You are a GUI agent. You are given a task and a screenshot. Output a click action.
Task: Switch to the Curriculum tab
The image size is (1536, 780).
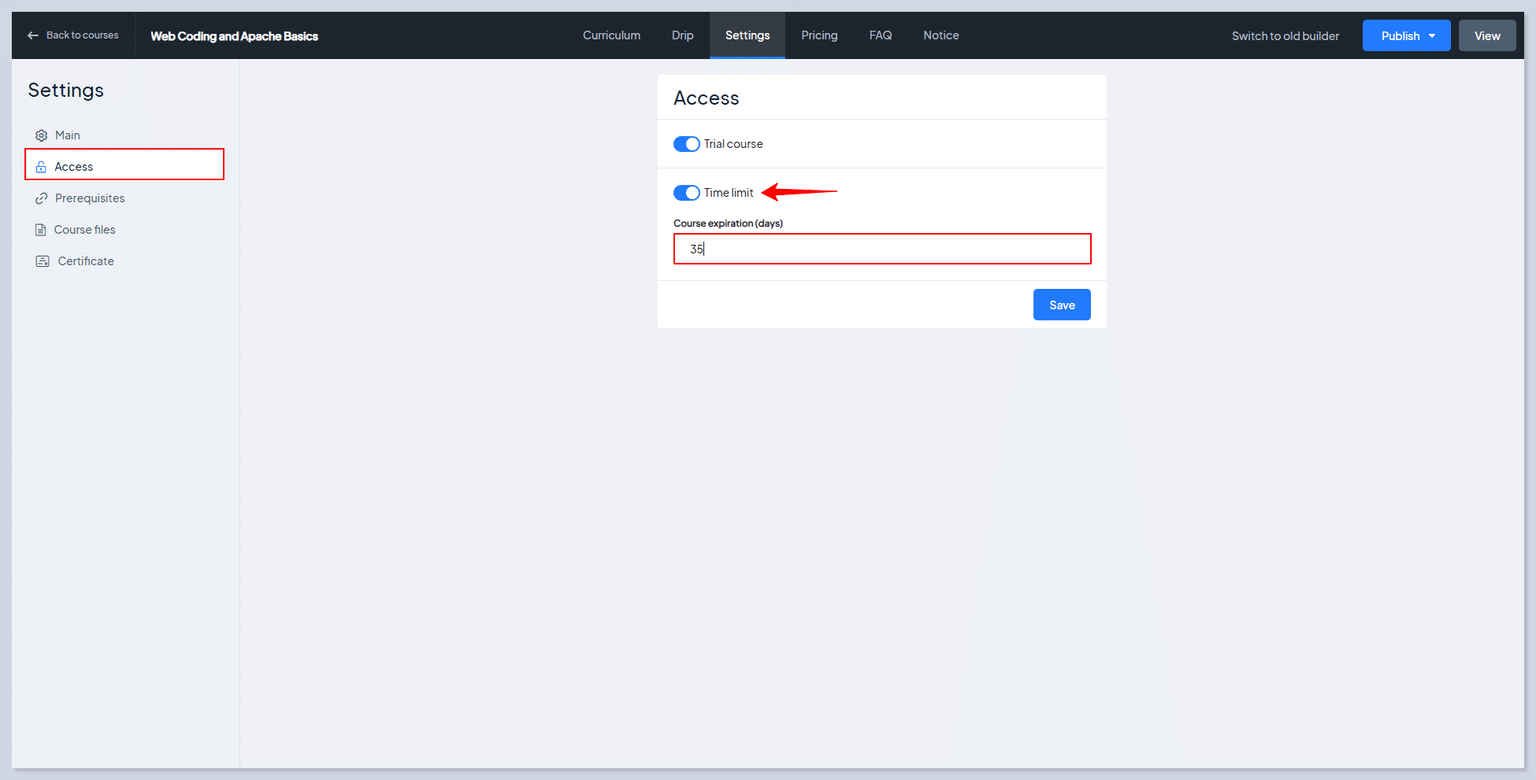pyautogui.click(x=611, y=35)
